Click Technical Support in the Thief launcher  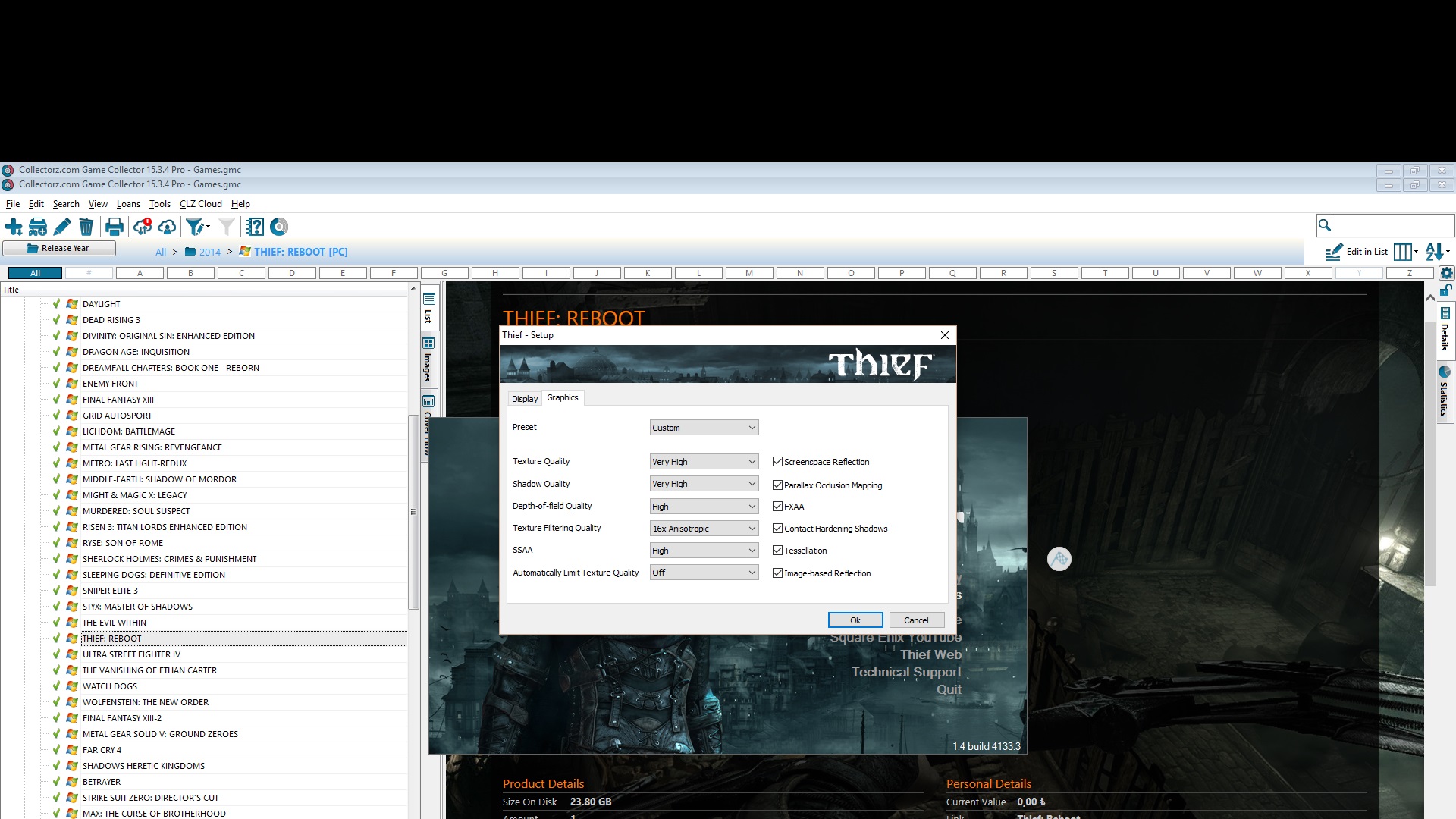[906, 673]
